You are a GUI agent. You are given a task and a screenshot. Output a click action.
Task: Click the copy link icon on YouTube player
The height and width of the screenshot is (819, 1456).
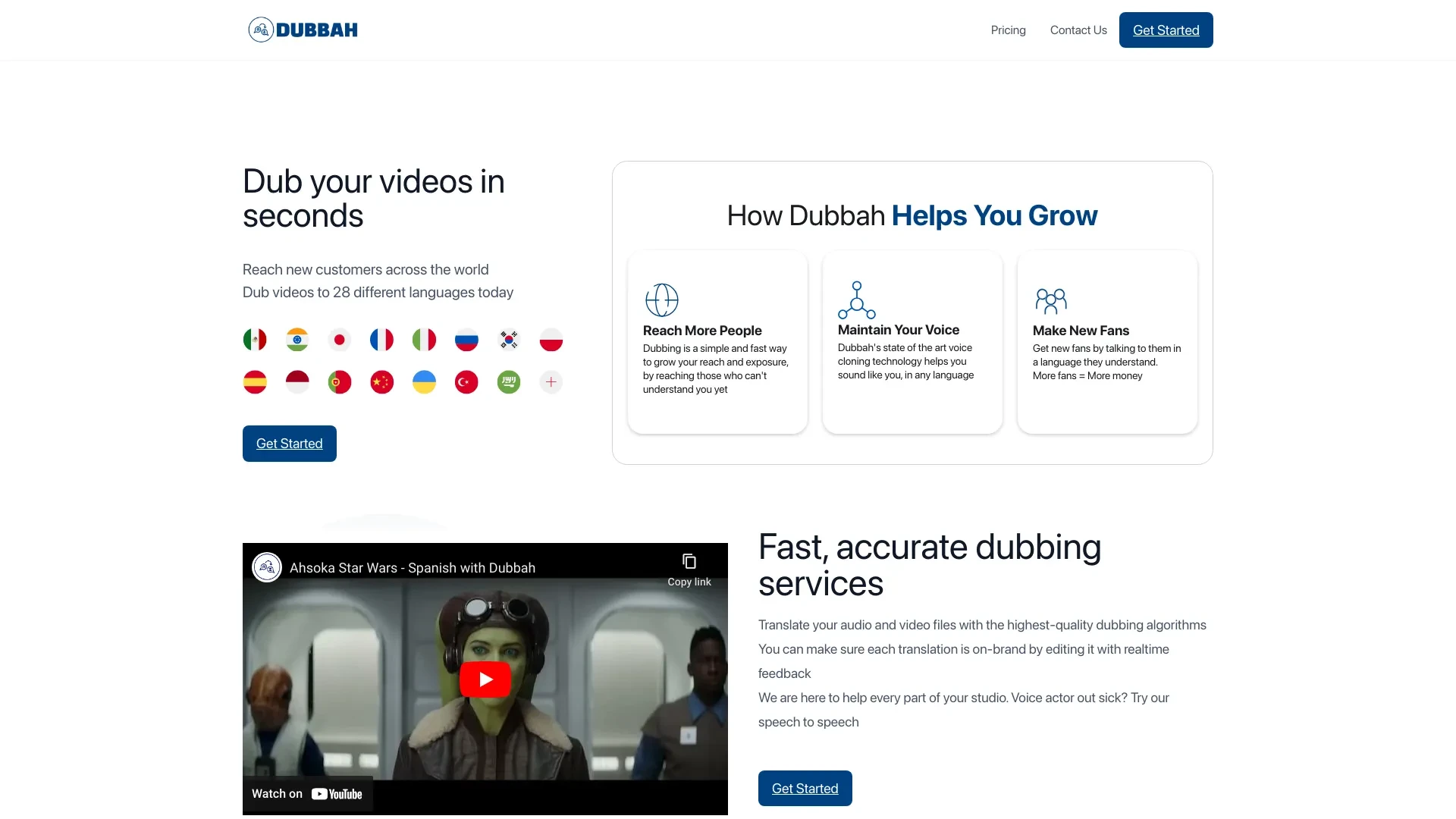click(x=689, y=563)
